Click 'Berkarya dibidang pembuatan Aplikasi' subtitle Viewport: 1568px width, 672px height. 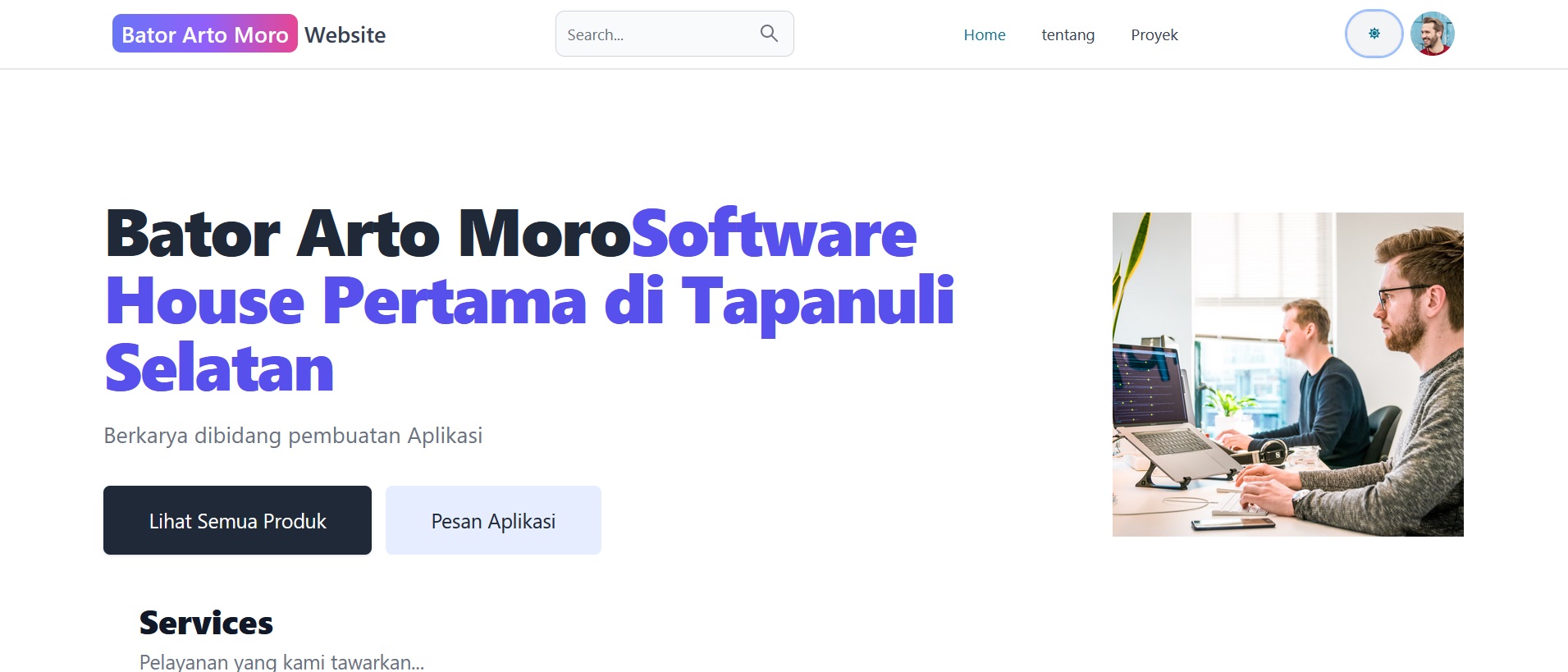(293, 436)
